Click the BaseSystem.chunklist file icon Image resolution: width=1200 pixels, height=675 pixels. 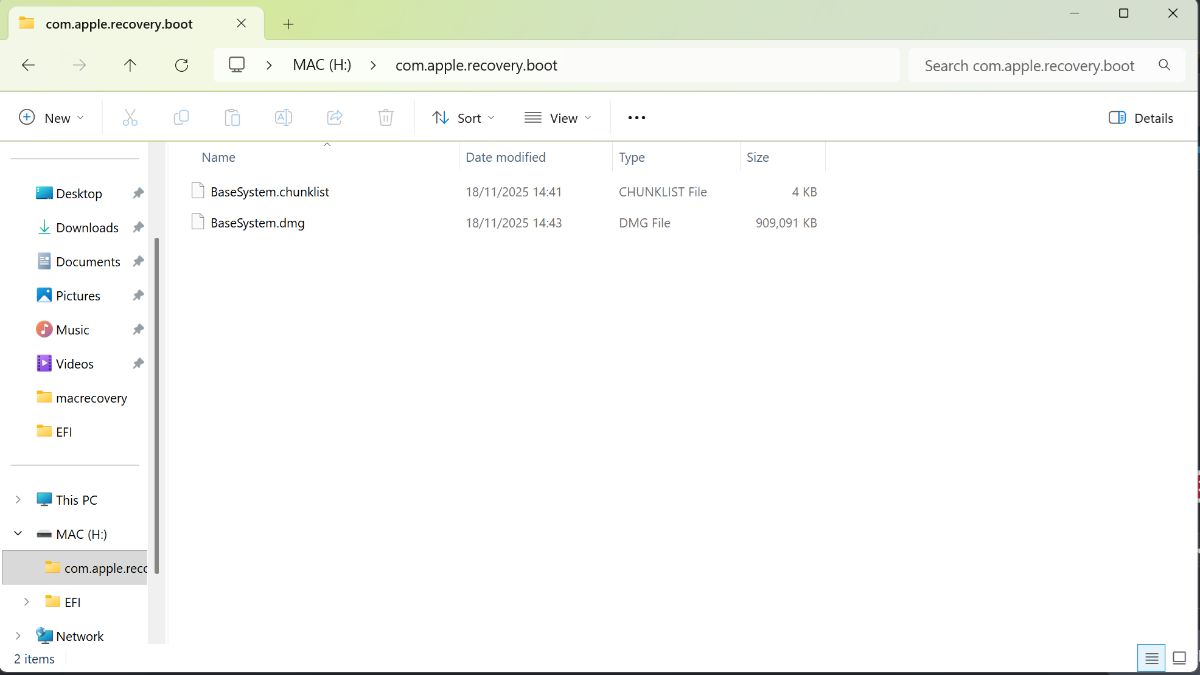pos(199,191)
